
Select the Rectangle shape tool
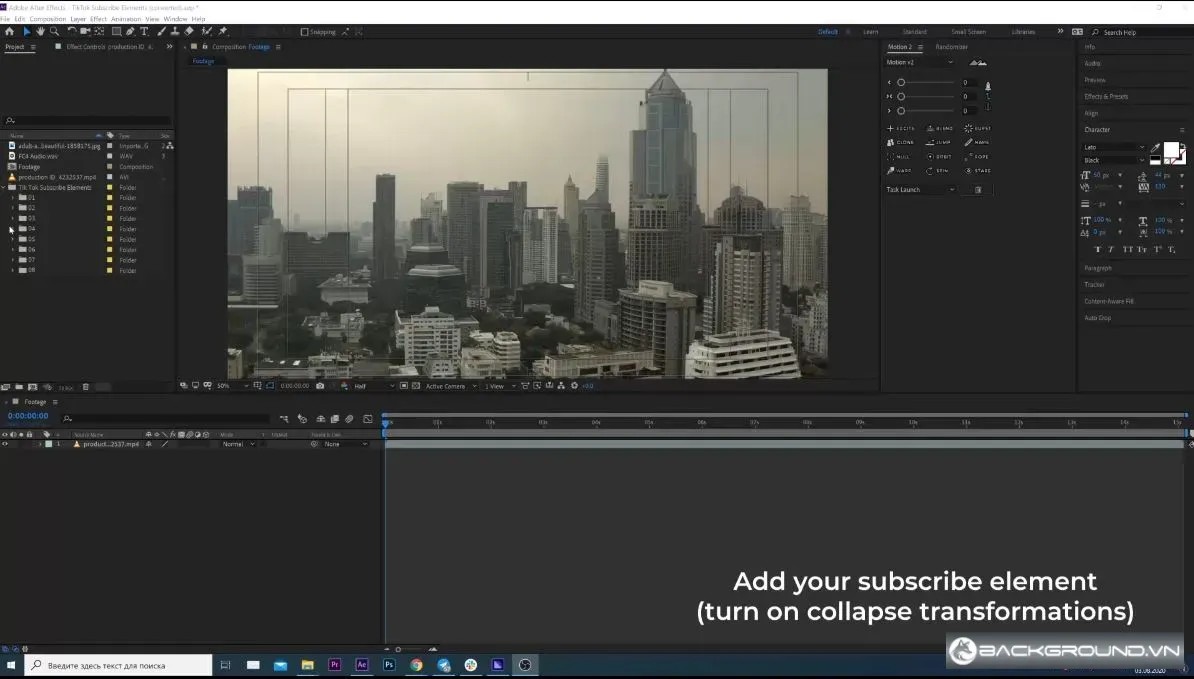tap(117, 32)
